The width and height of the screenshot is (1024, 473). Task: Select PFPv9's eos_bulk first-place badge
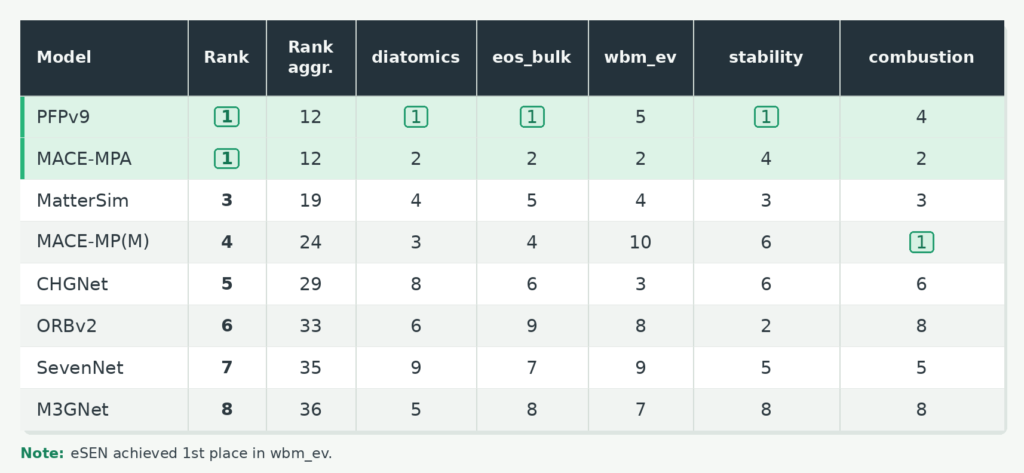click(x=532, y=117)
